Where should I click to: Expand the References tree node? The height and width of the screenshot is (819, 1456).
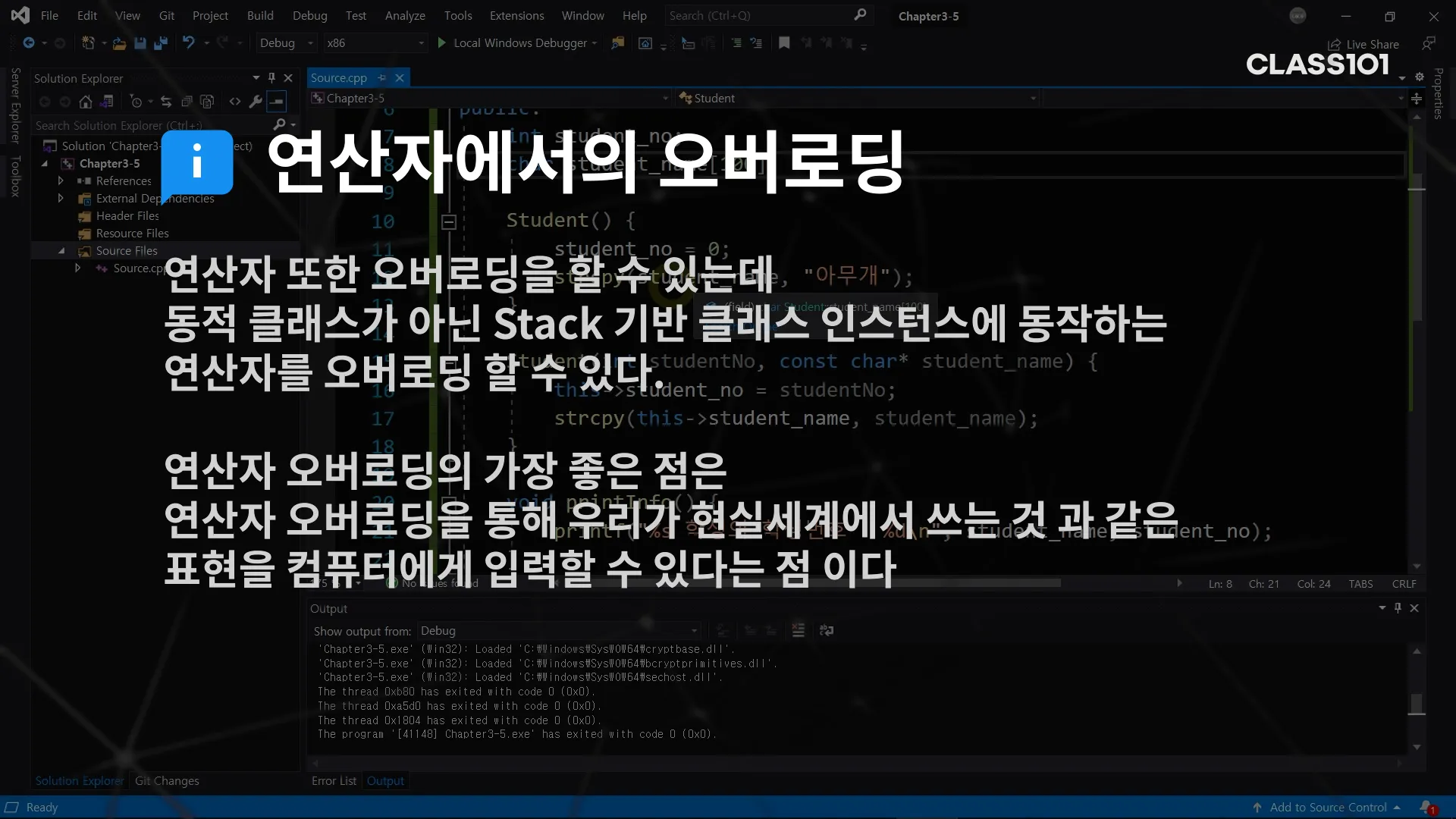click(61, 180)
